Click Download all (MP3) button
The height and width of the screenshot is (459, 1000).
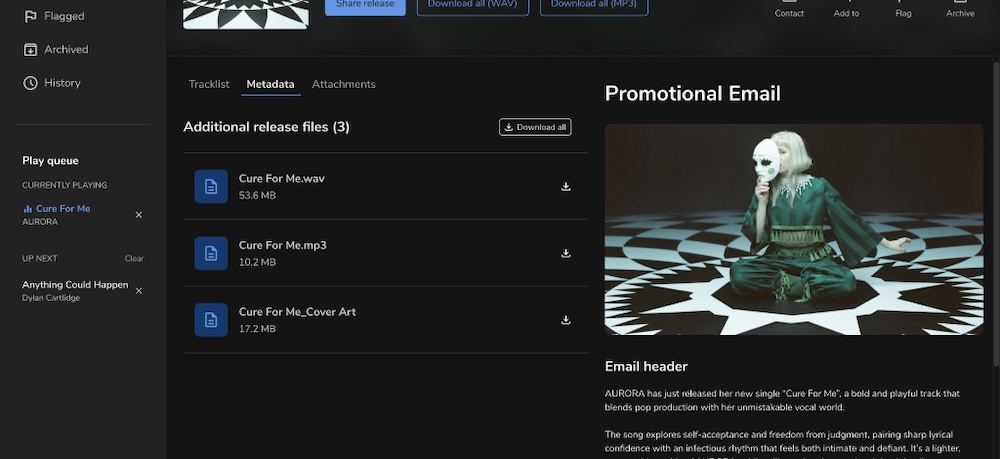pos(594,5)
